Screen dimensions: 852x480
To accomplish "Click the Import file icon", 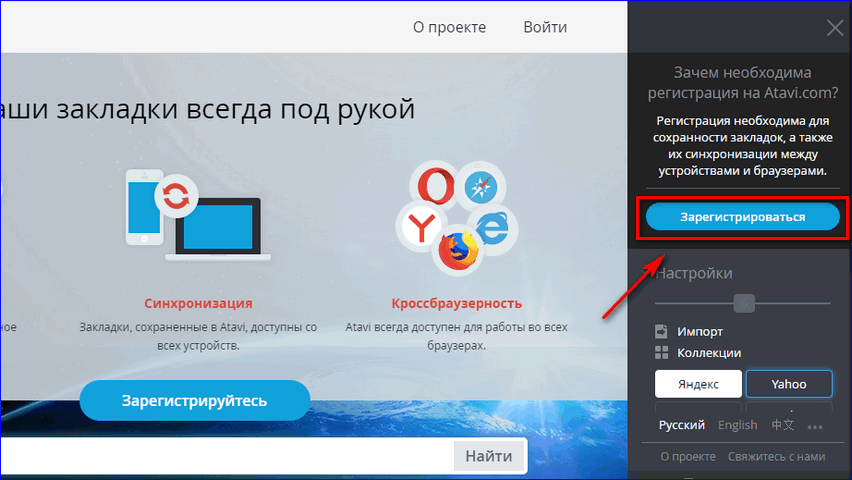I will (x=661, y=331).
